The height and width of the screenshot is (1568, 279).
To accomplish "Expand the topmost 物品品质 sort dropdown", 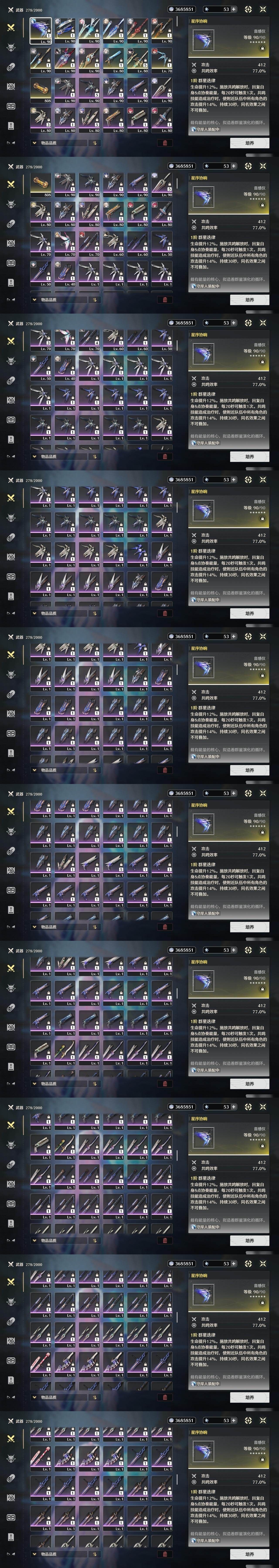I will coord(58,143).
